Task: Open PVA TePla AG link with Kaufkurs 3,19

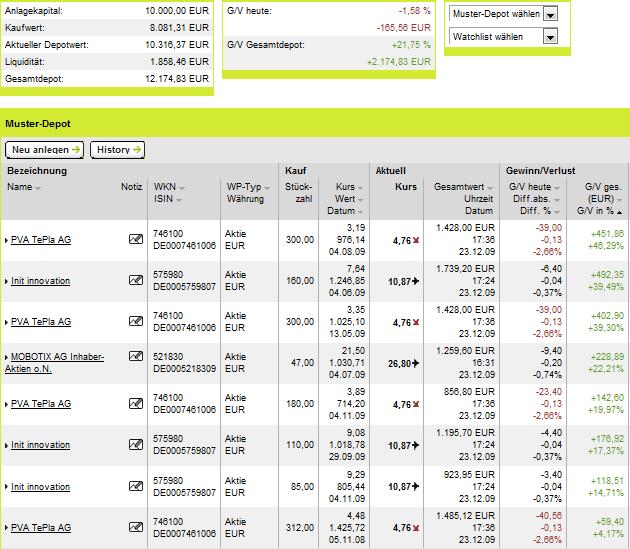Action: (x=41, y=240)
